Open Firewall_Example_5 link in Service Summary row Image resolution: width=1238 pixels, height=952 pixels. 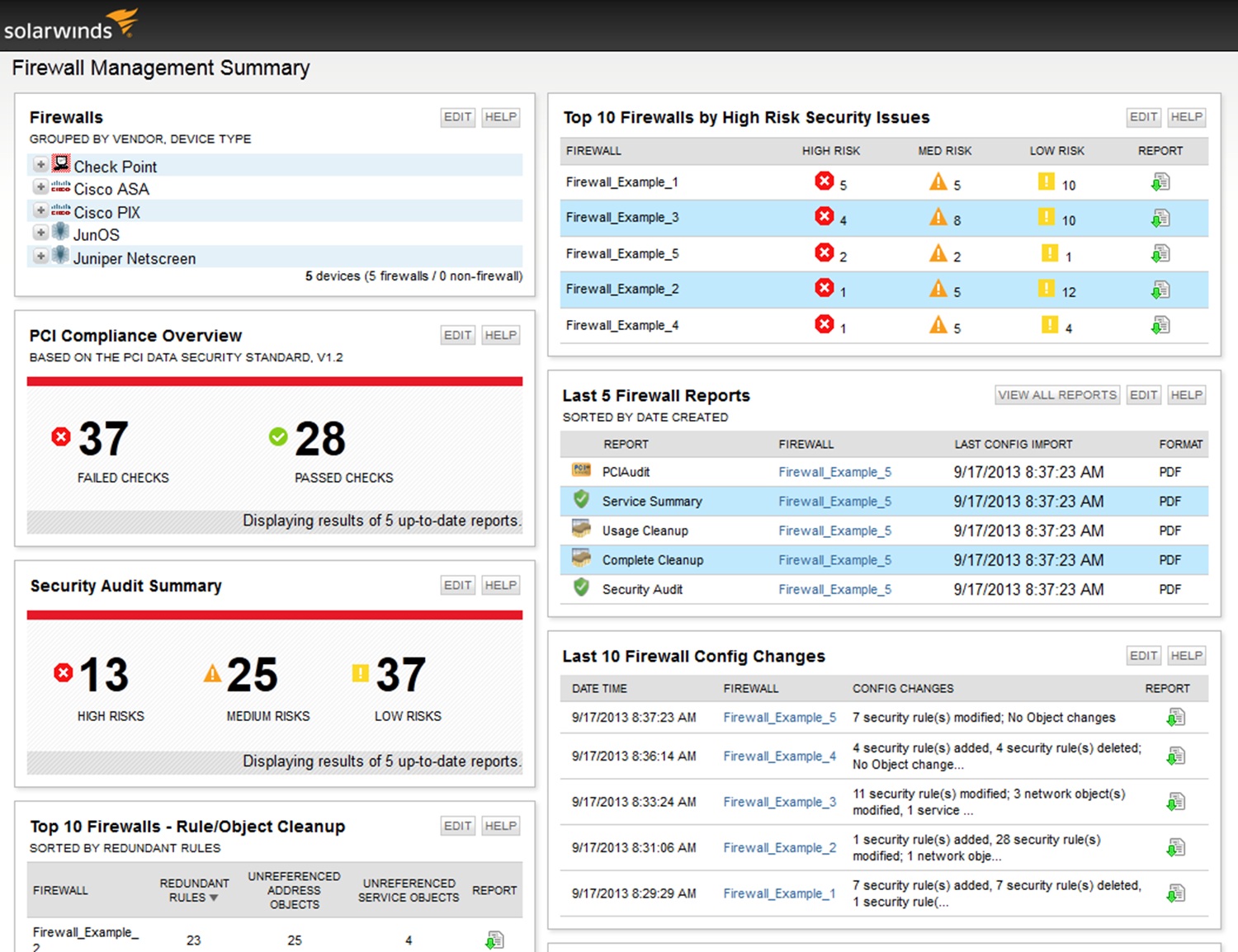pyautogui.click(x=834, y=501)
